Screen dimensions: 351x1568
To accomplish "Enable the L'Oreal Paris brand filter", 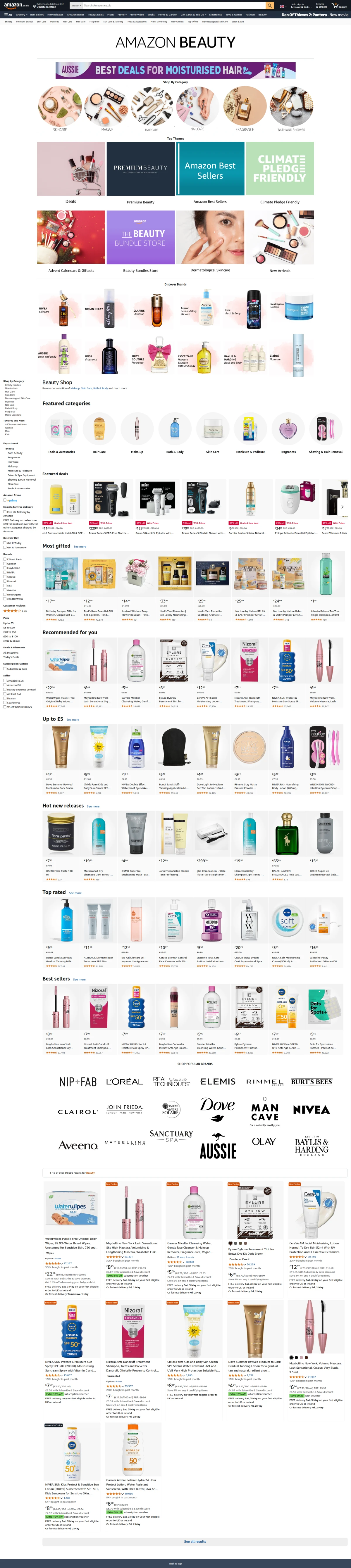I will pos(5,559).
